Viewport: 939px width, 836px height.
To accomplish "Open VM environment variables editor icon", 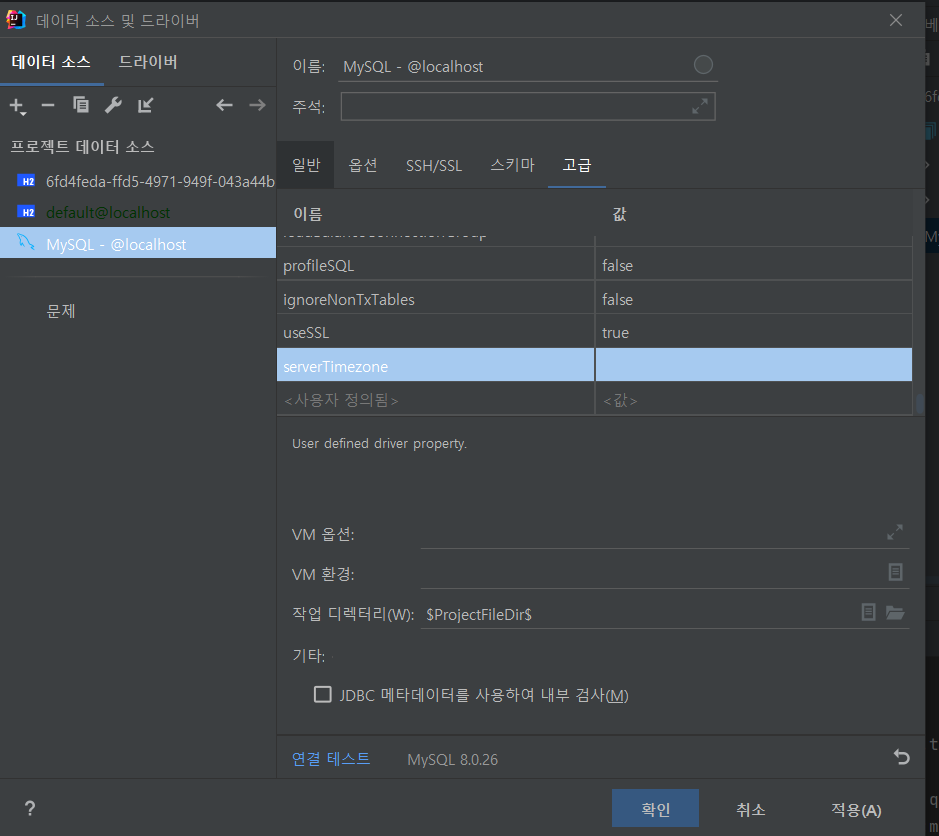I will [x=895, y=572].
